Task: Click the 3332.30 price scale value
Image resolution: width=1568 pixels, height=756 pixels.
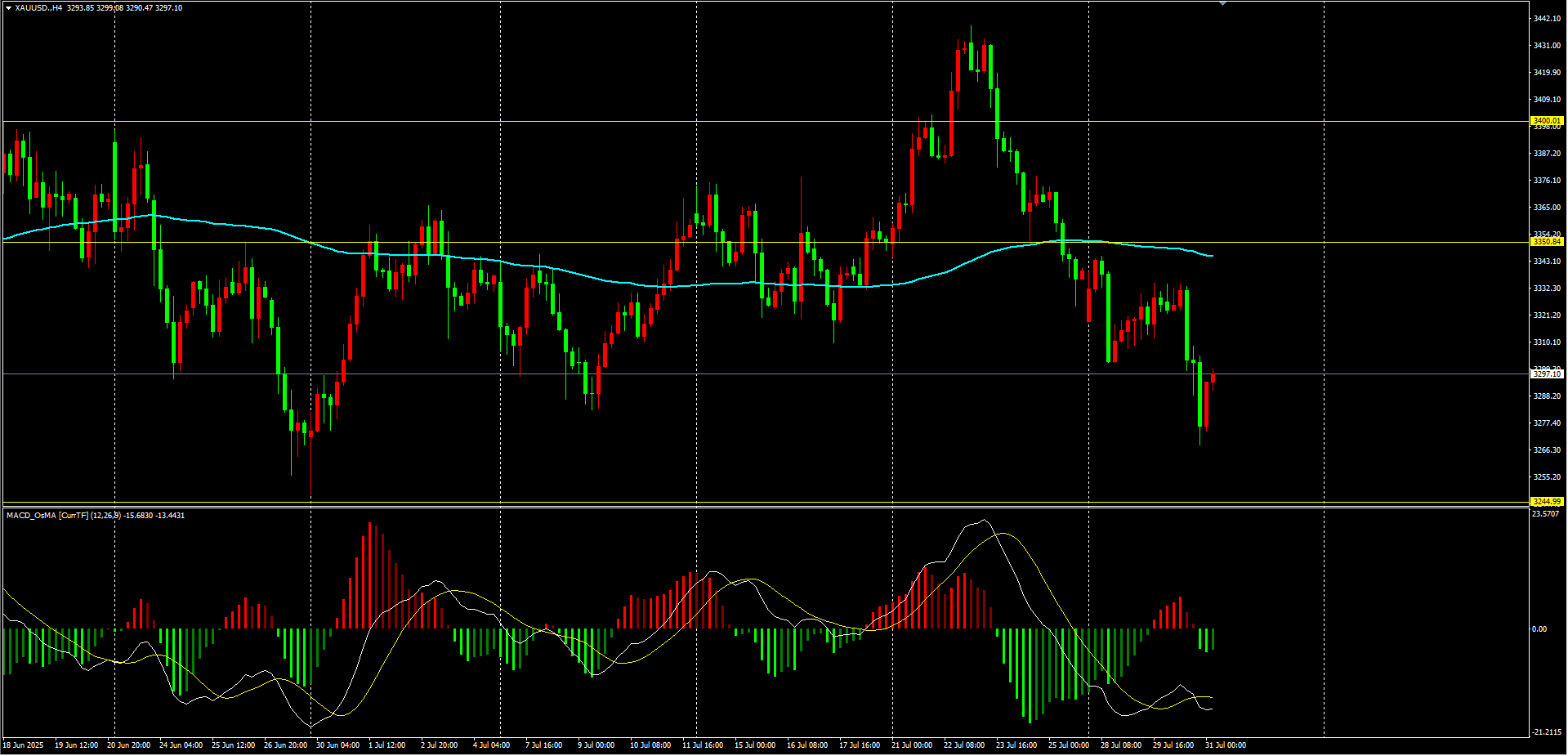Action: click(1547, 289)
